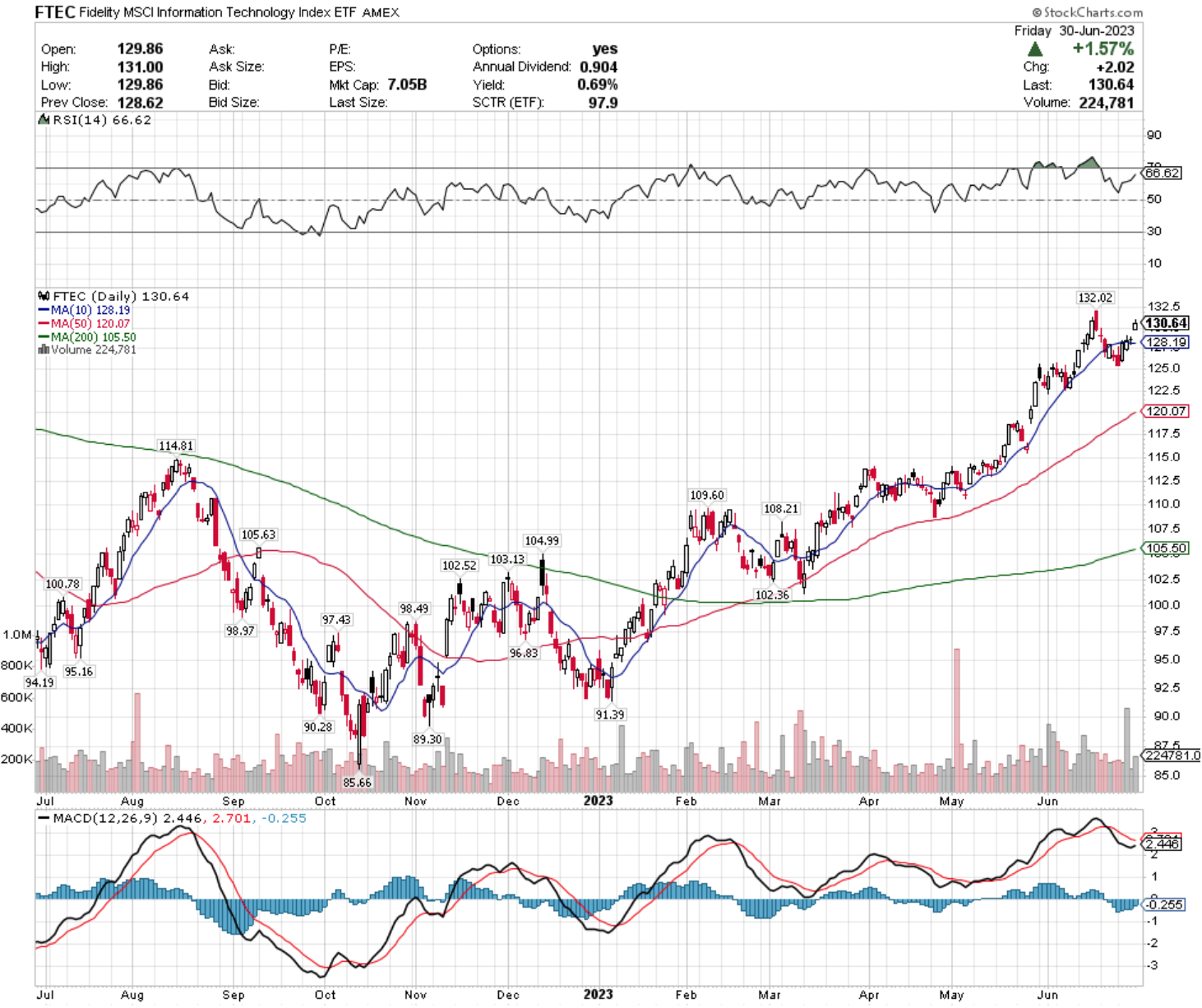Click the 97.43 price label
Viewport: 1202px width, 1008px height.
[336, 619]
